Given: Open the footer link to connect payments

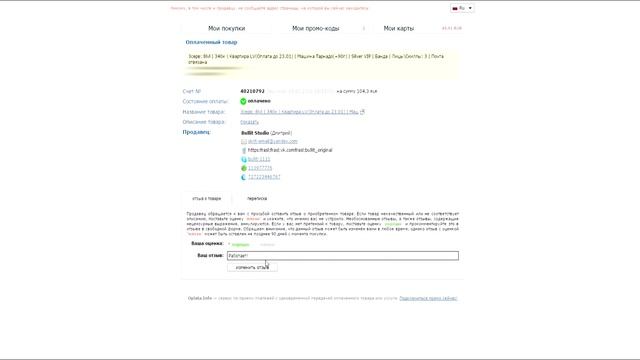Looking at the screenshot, I should click(x=428, y=298).
